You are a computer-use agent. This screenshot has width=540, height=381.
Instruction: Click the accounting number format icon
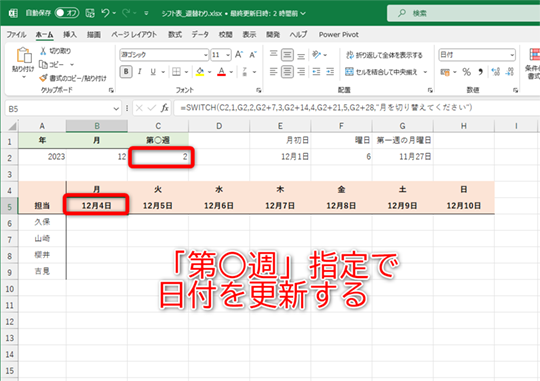click(x=445, y=72)
